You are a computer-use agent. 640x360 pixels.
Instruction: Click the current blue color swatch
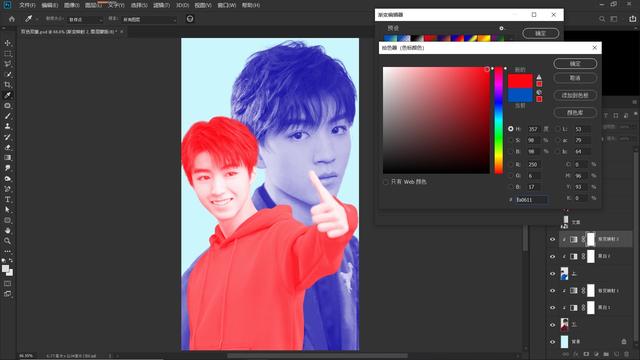pyautogui.click(x=520, y=95)
